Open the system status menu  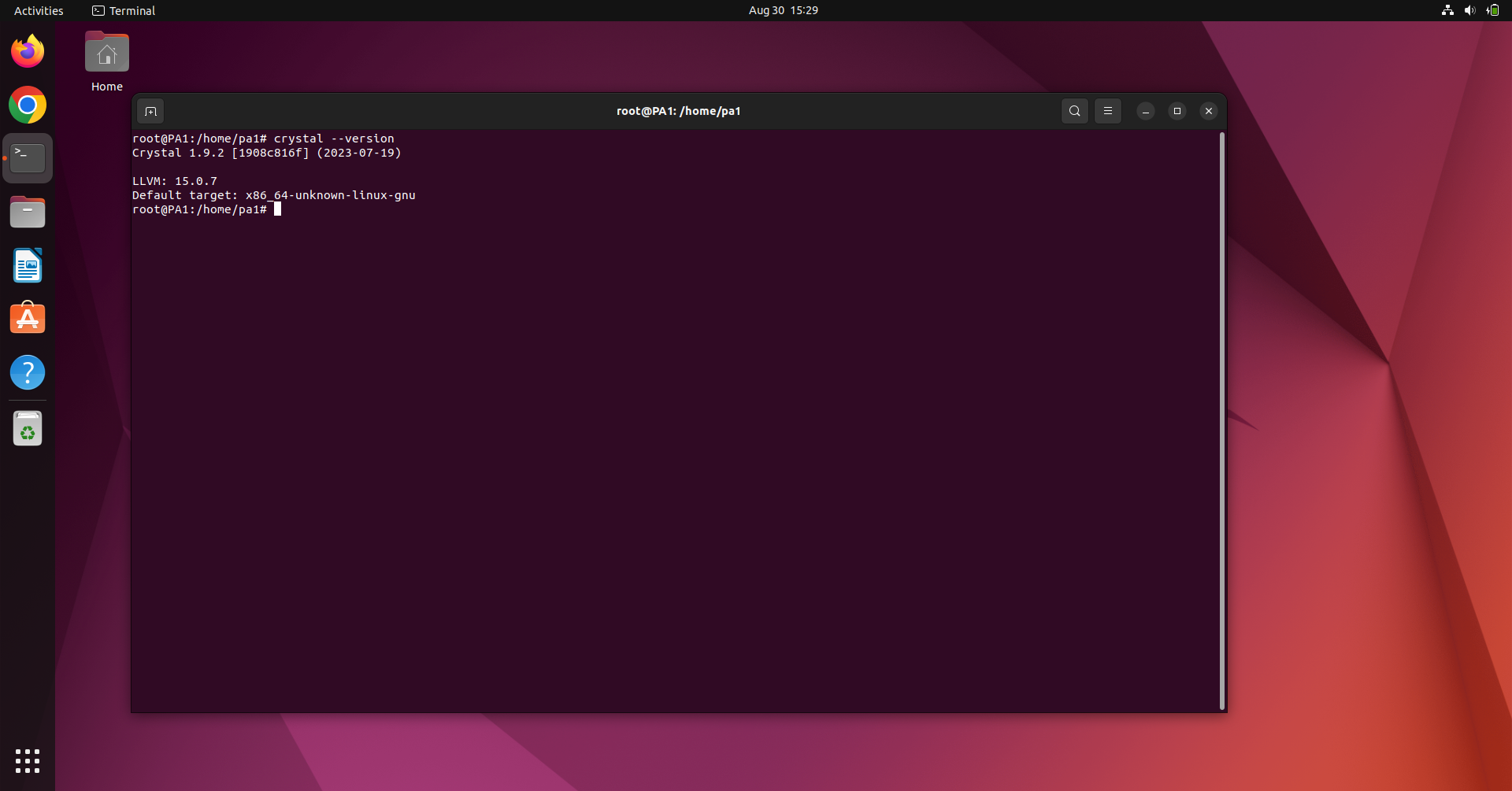(1492, 10)
